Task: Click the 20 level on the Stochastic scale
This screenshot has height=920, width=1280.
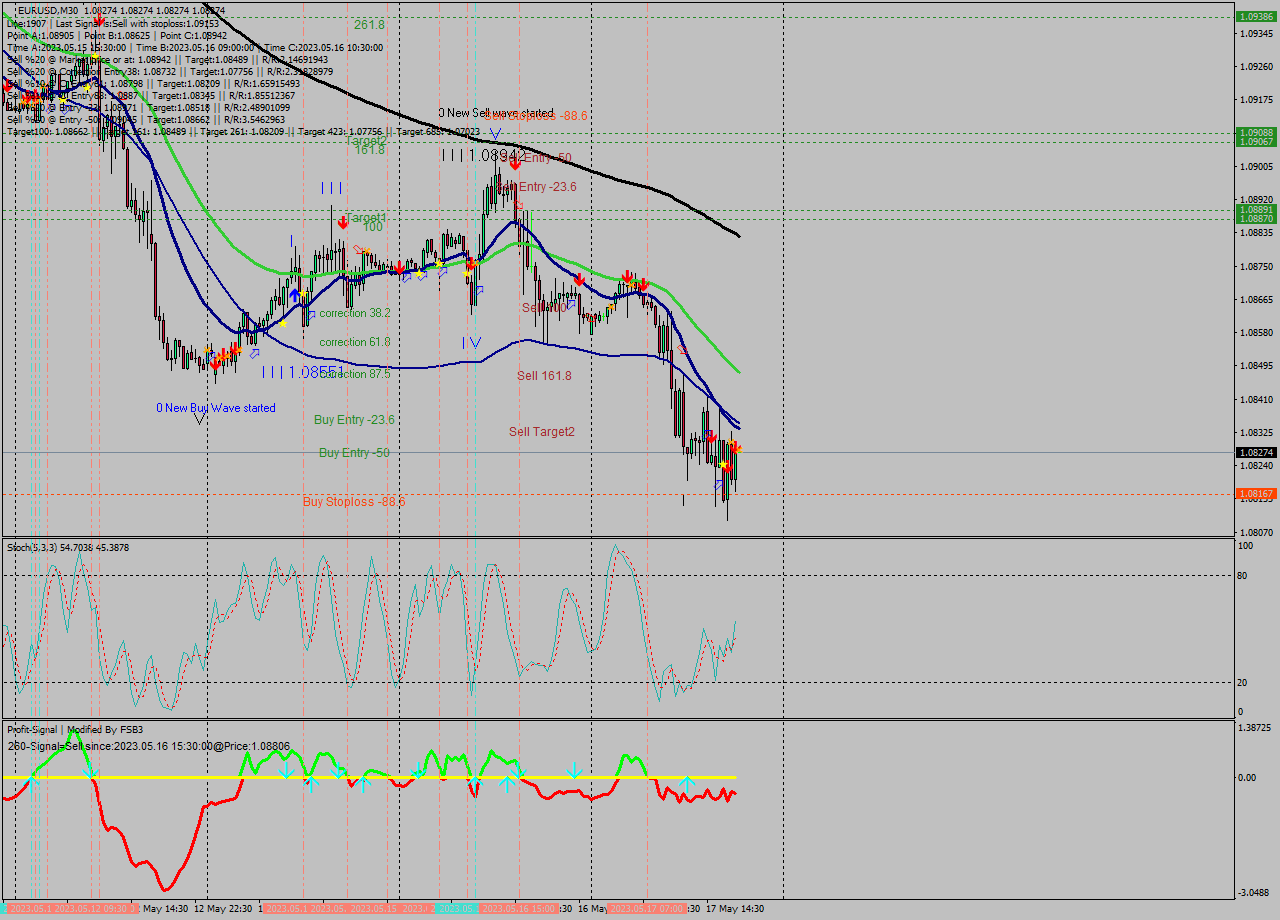Action: [1244, 683]
